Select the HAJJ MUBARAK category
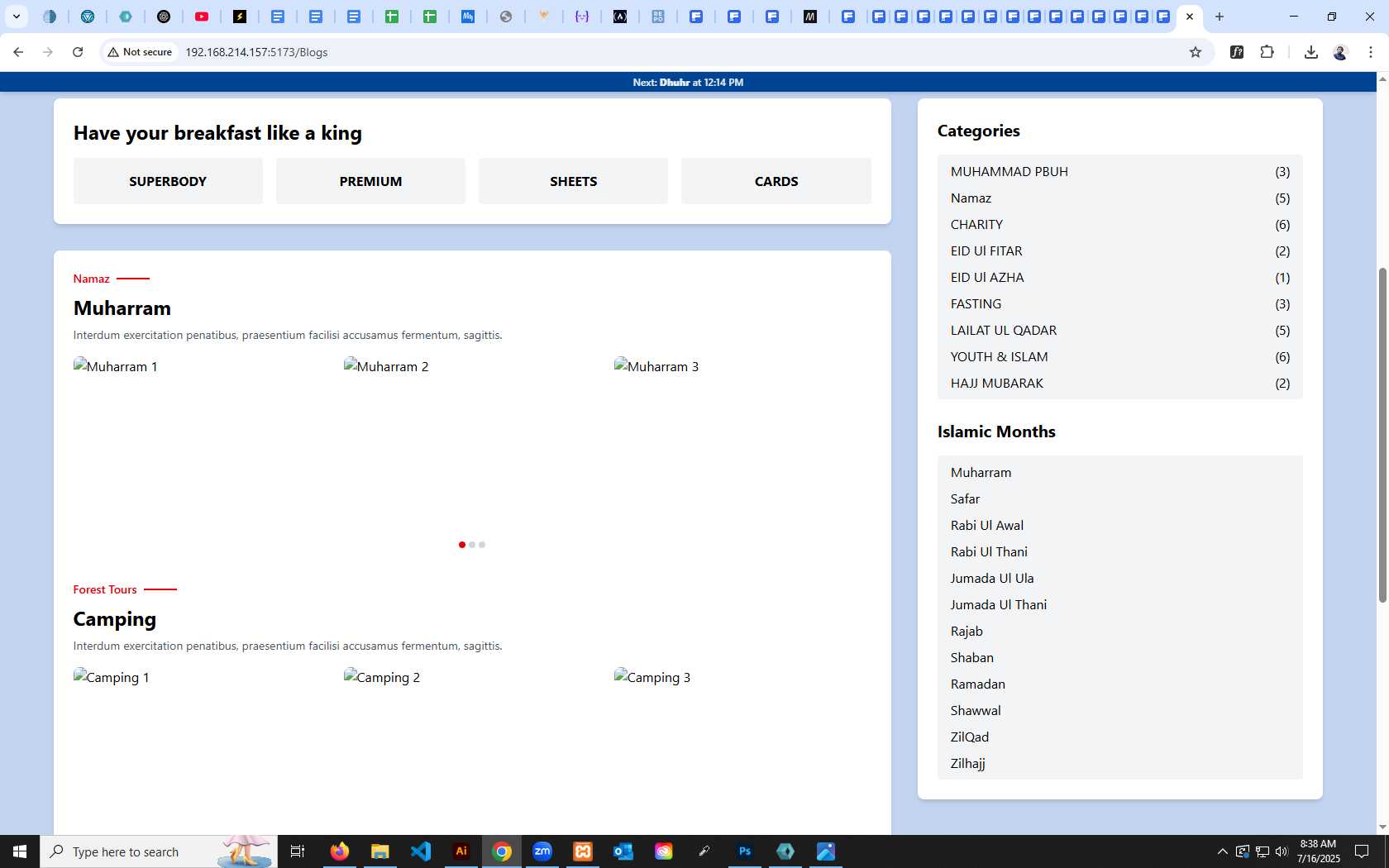The height and width of the screenshot is (868, 1389). pyautogui.click(x=1120, y=384)
